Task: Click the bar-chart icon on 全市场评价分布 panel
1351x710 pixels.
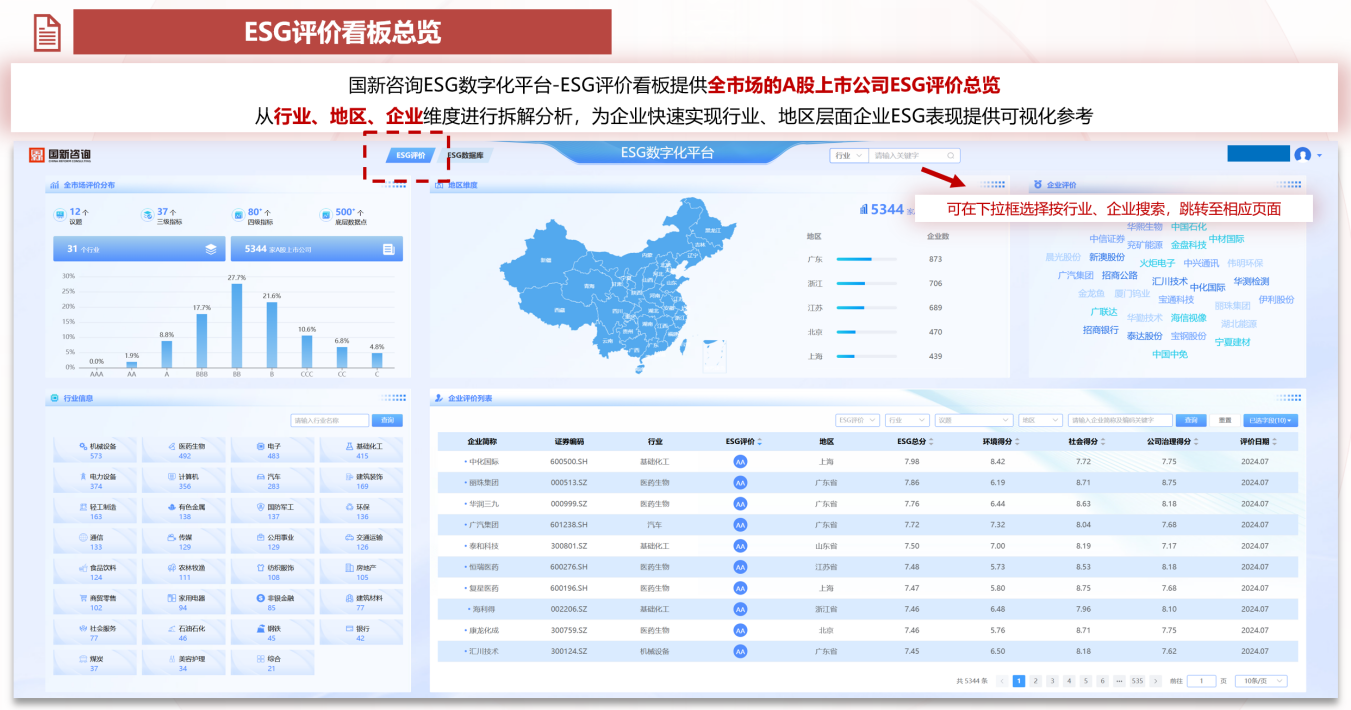Action: 55,185
